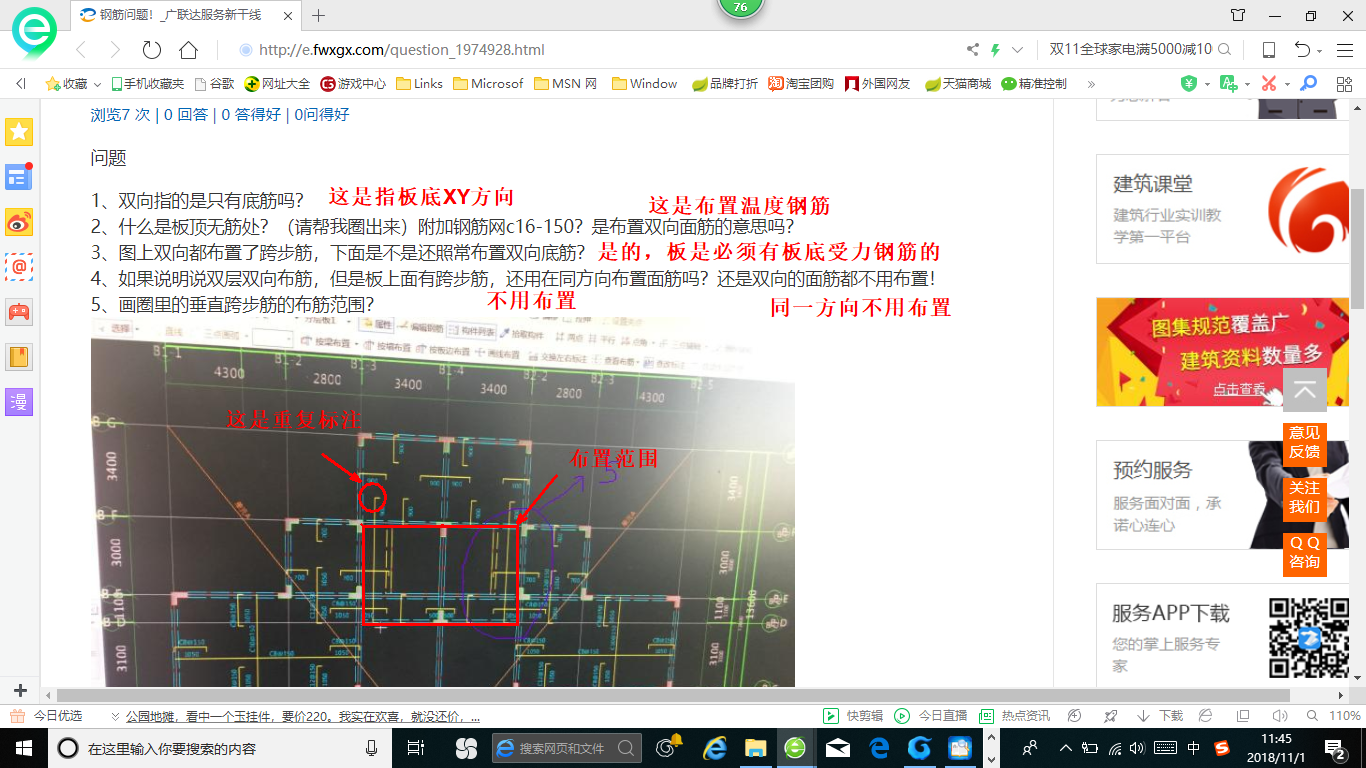Open the 谷歌 bookmark
This screenshot has height=768, width=1366.
click(x=214, y=84)
